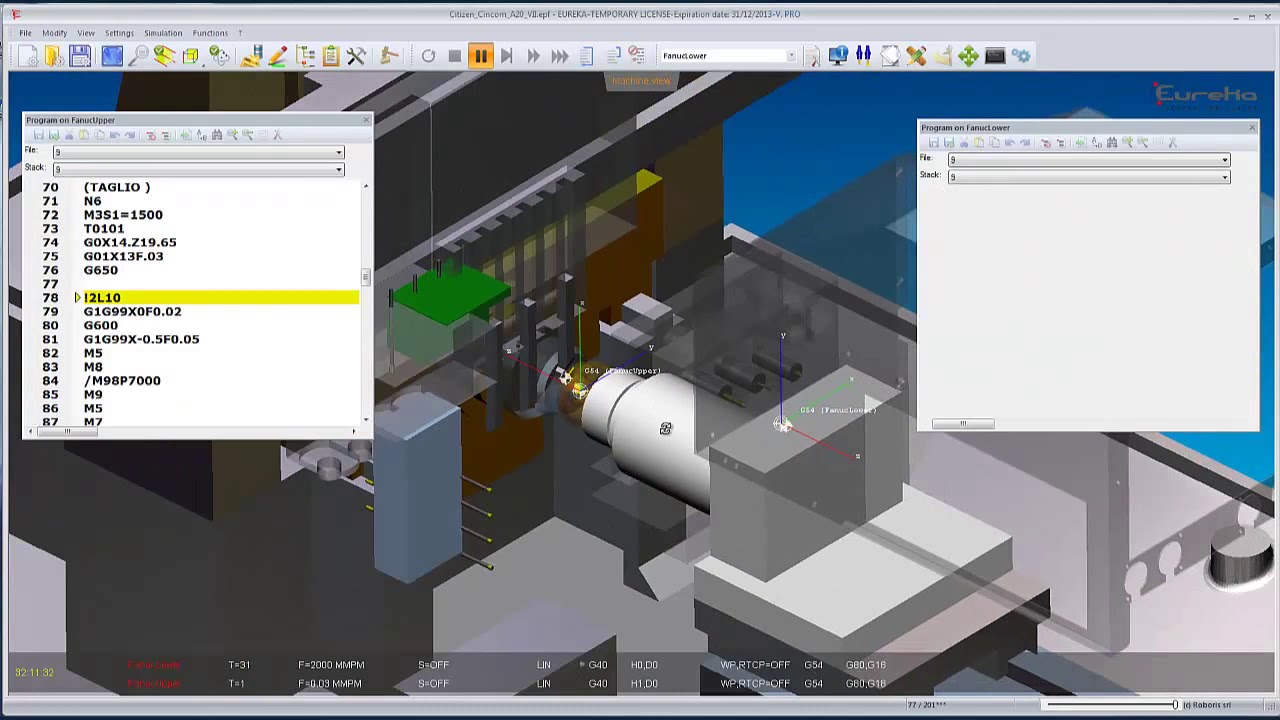The image size is (1280, 720).
Task: Click the G54 (FanucUpper) label in viewport
Action: [622, 371]
